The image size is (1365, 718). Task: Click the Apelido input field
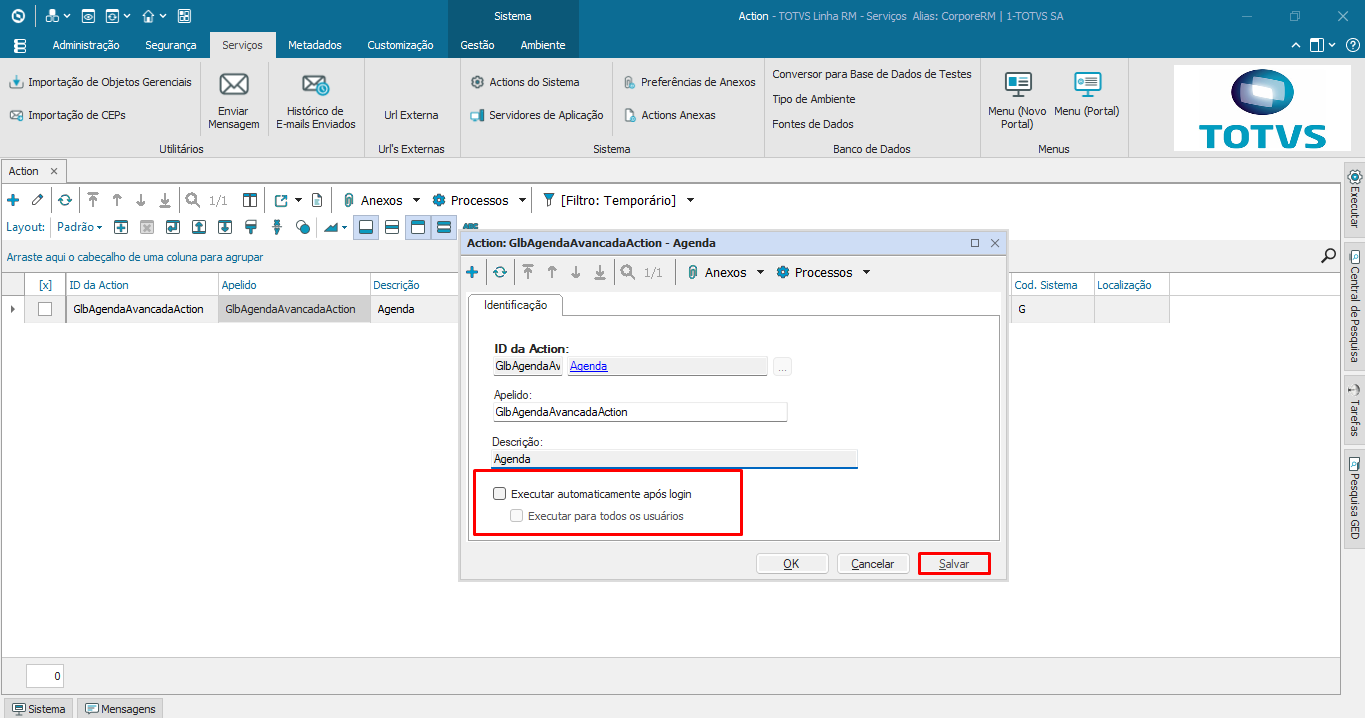pos(640,412)
